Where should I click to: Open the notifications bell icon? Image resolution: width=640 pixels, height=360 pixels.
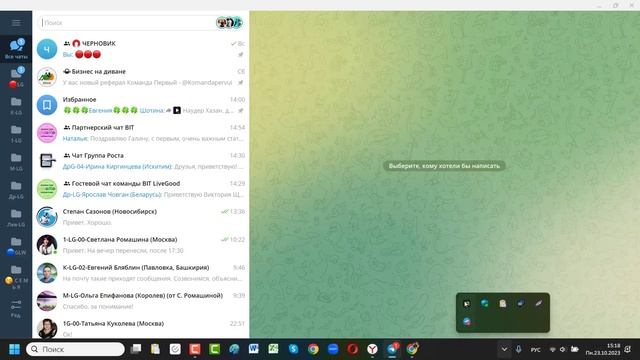pos(628,349)
